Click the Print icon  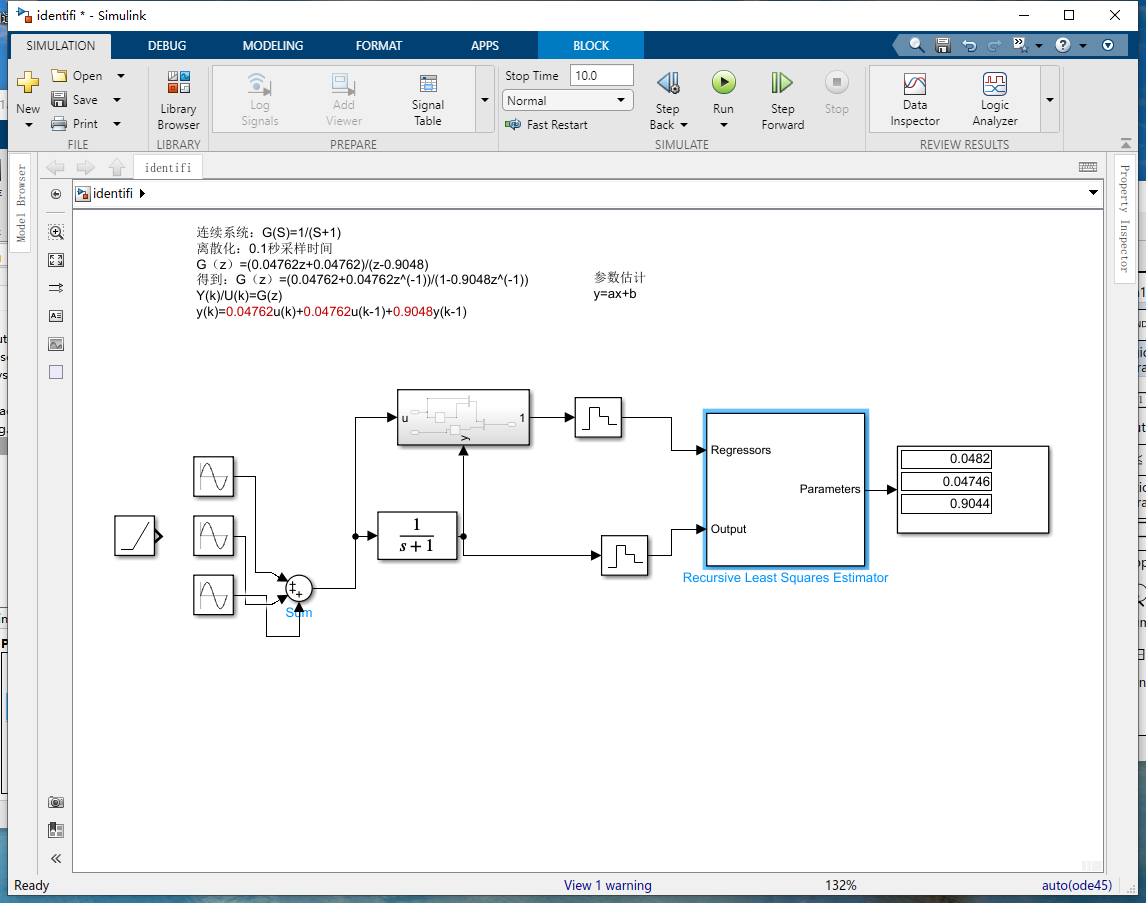[59, 123]
